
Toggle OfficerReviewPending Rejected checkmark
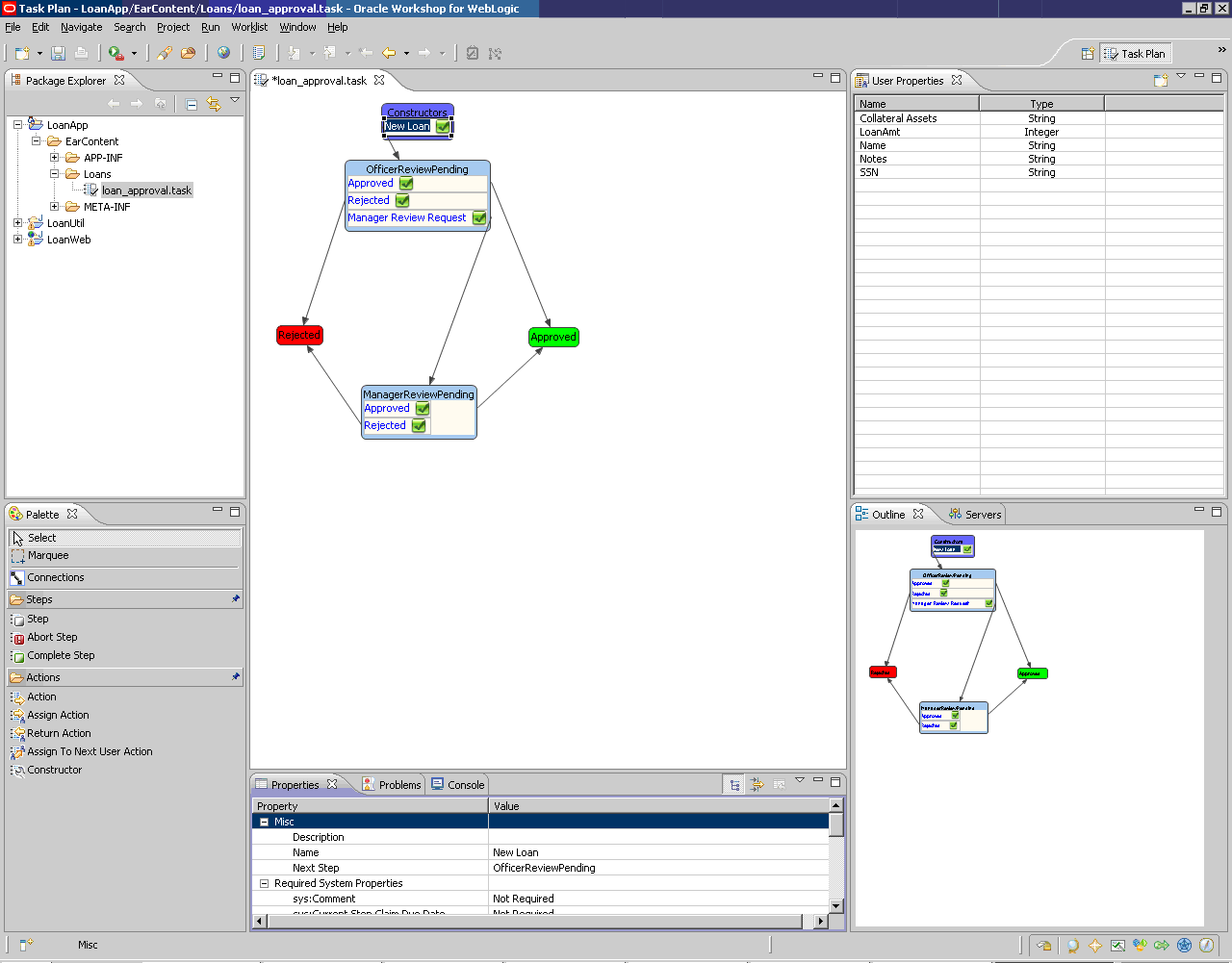coord(402,201)
